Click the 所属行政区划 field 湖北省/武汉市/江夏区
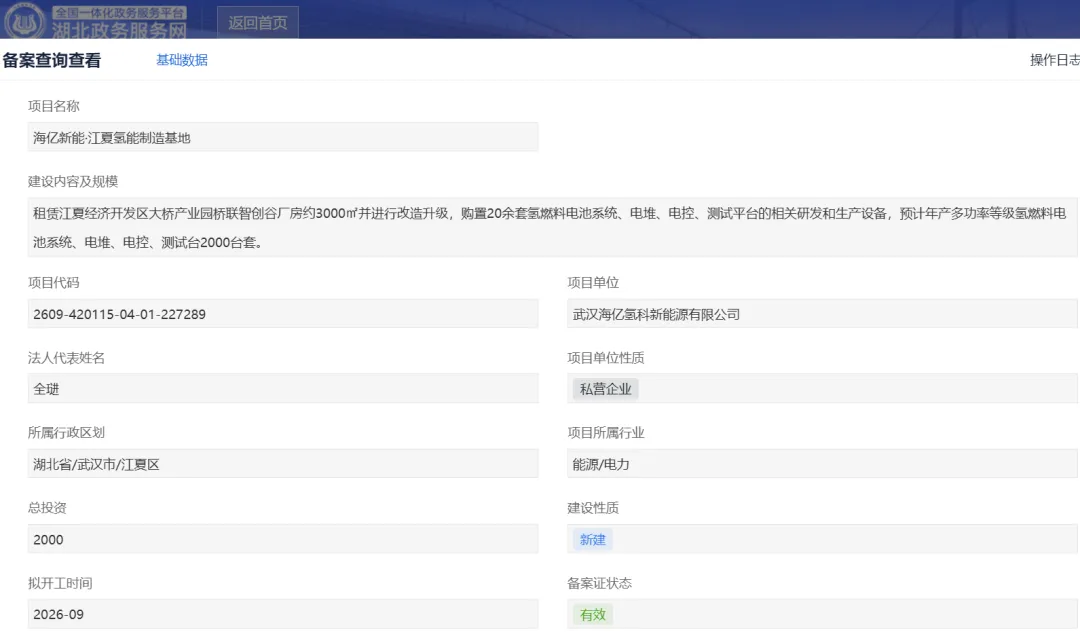Image resolution: width=1080 pixels, height=632 pixels. point(282,464)
